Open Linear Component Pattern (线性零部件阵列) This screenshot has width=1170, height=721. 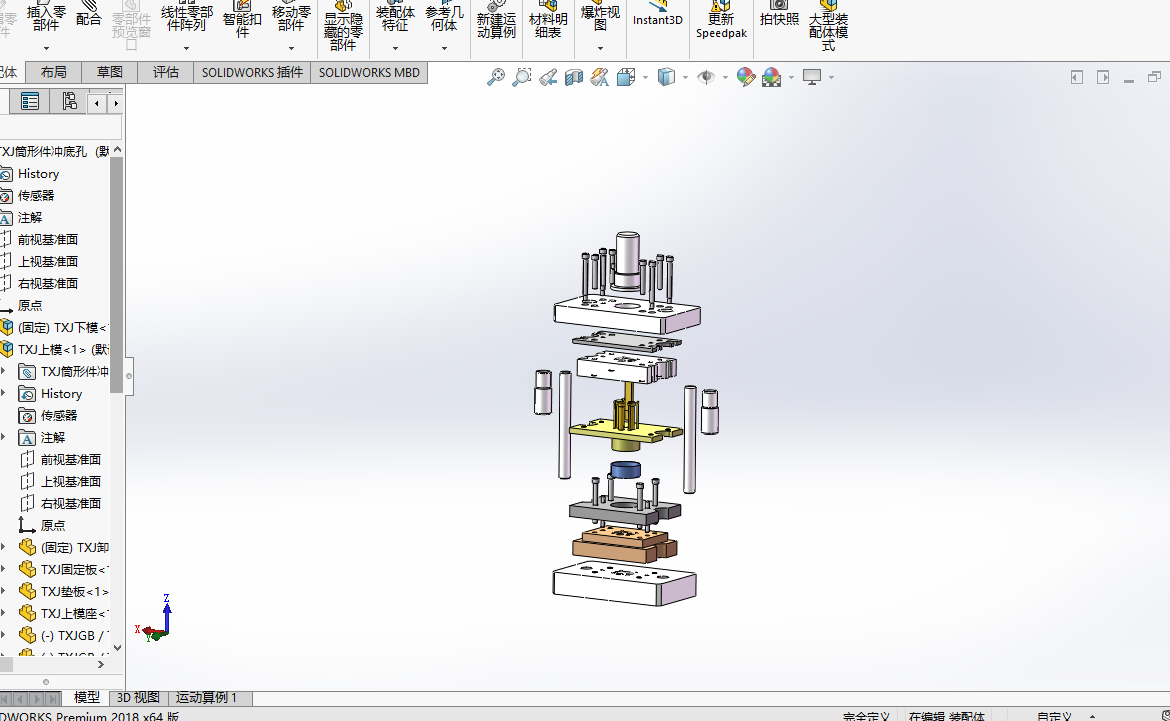(187, 16)
